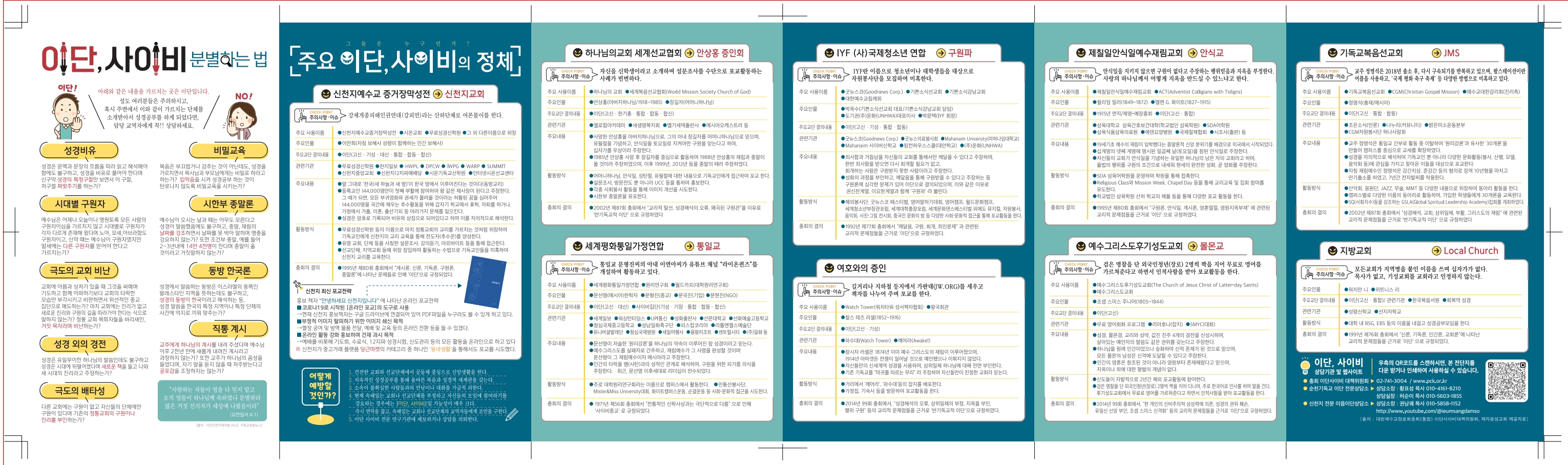Image resolution: width=1568 pixels, height=465 pixels.
Task: Click the red 안상홍 증인회 label
Action: (720, 53)
